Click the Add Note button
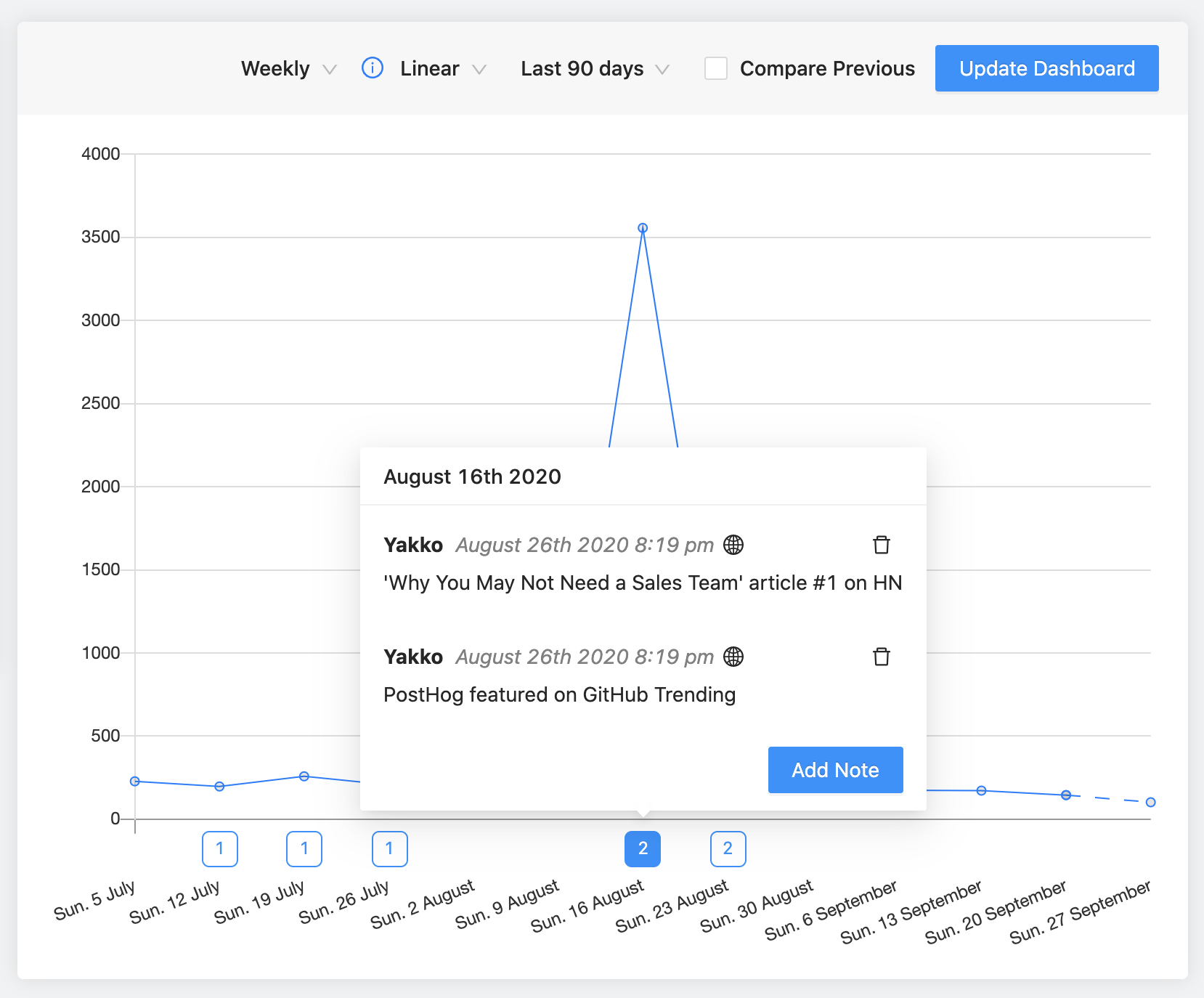Screen dimensions: 1204x998 pos(835,770)
